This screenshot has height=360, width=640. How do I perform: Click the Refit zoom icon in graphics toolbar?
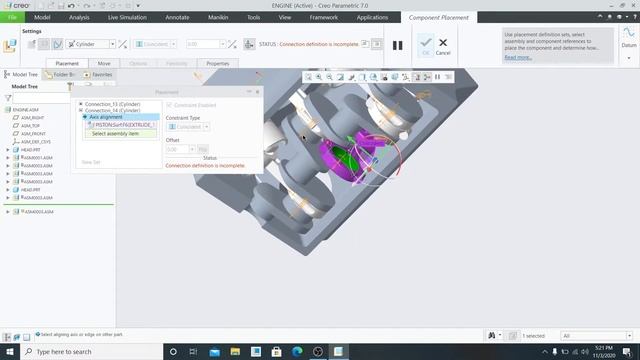(x=308, y=77)
